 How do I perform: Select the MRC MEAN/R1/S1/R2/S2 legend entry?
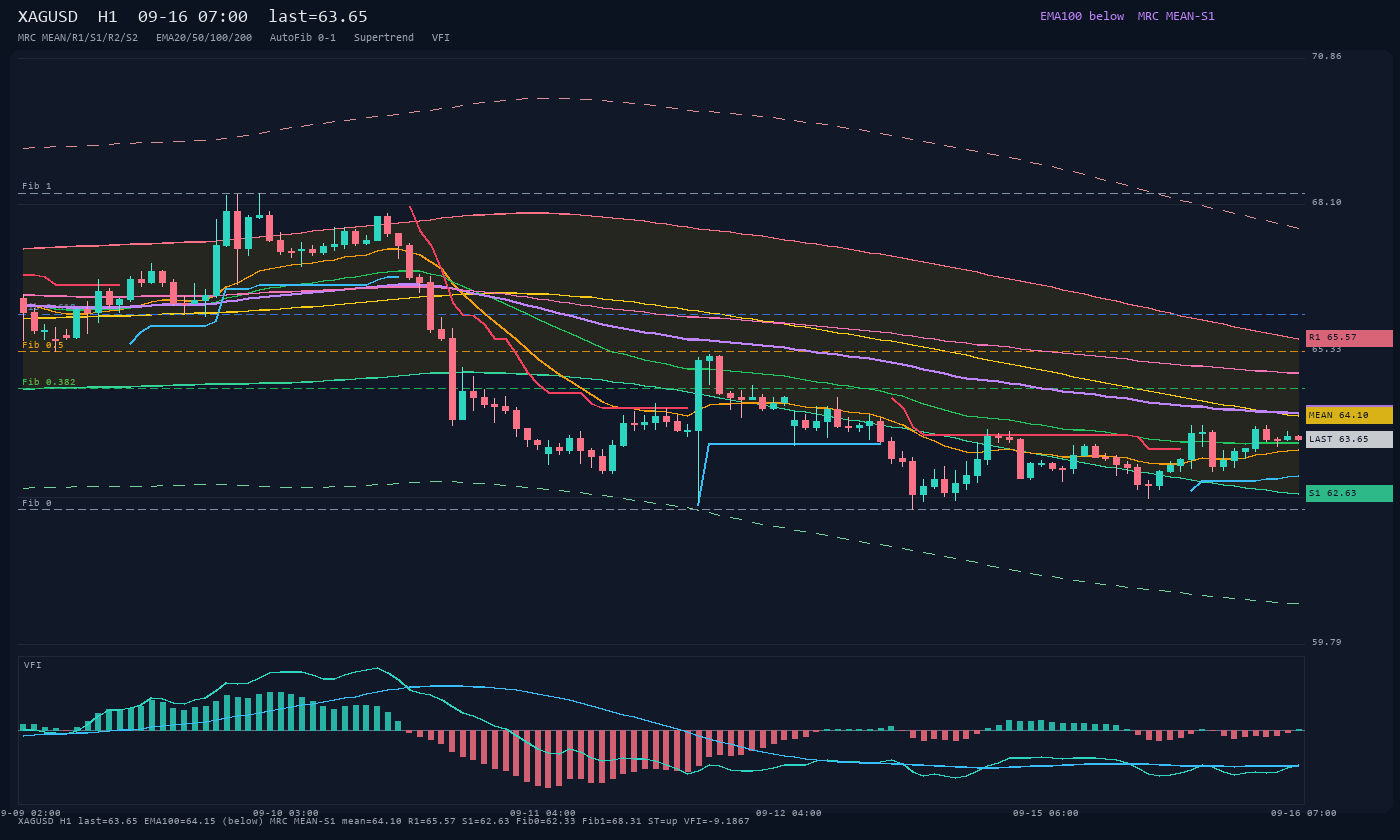click(x=78, y=38)
